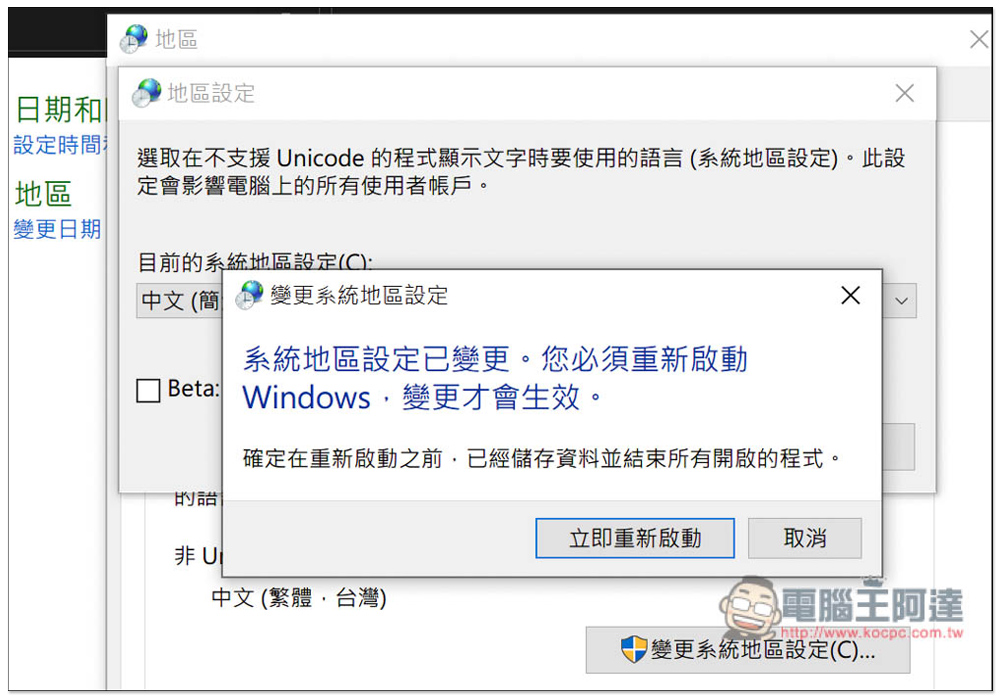1000x699 pixels.
Task: Close the 地區設定 window
Action: (904, 94)
